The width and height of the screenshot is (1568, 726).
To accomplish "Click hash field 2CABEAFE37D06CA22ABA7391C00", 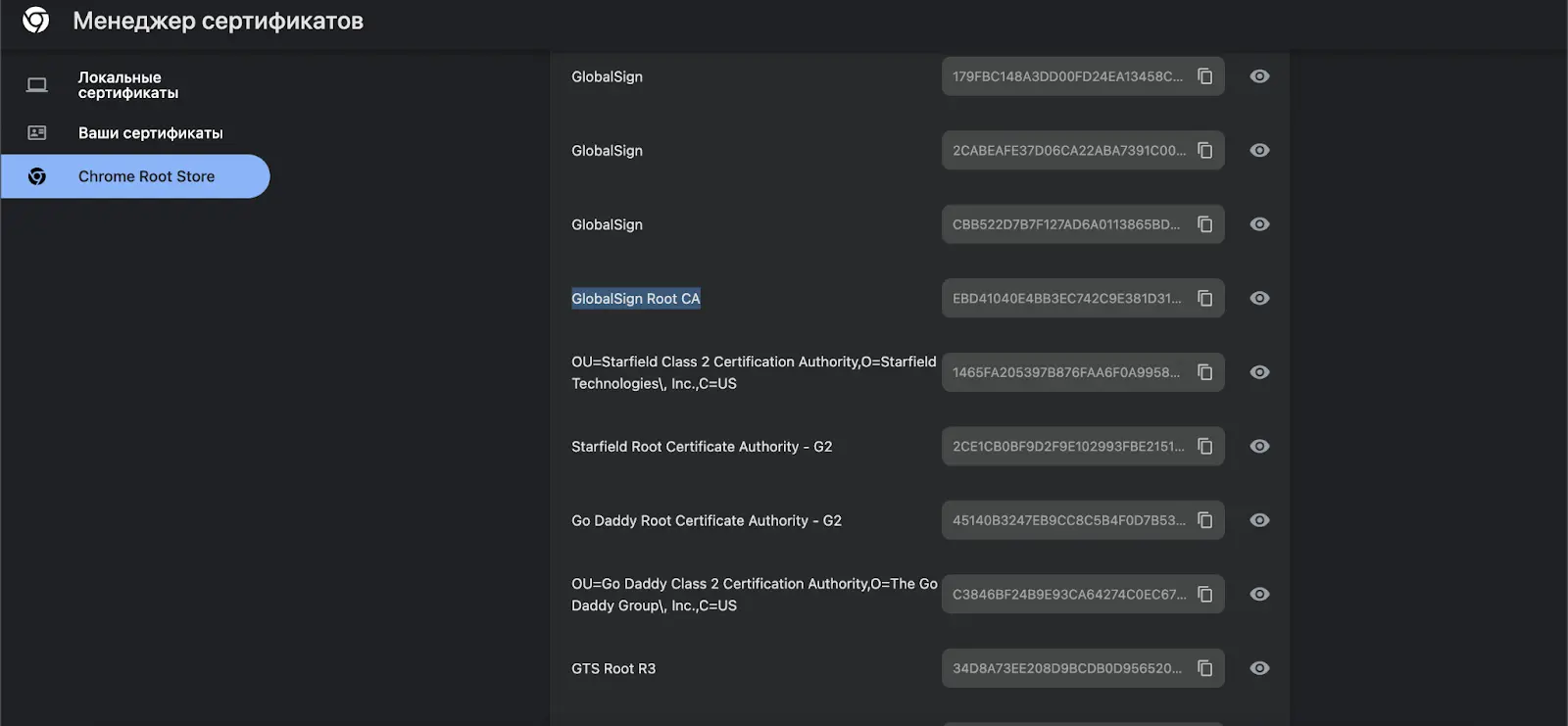I will [x=1083, y=150].
